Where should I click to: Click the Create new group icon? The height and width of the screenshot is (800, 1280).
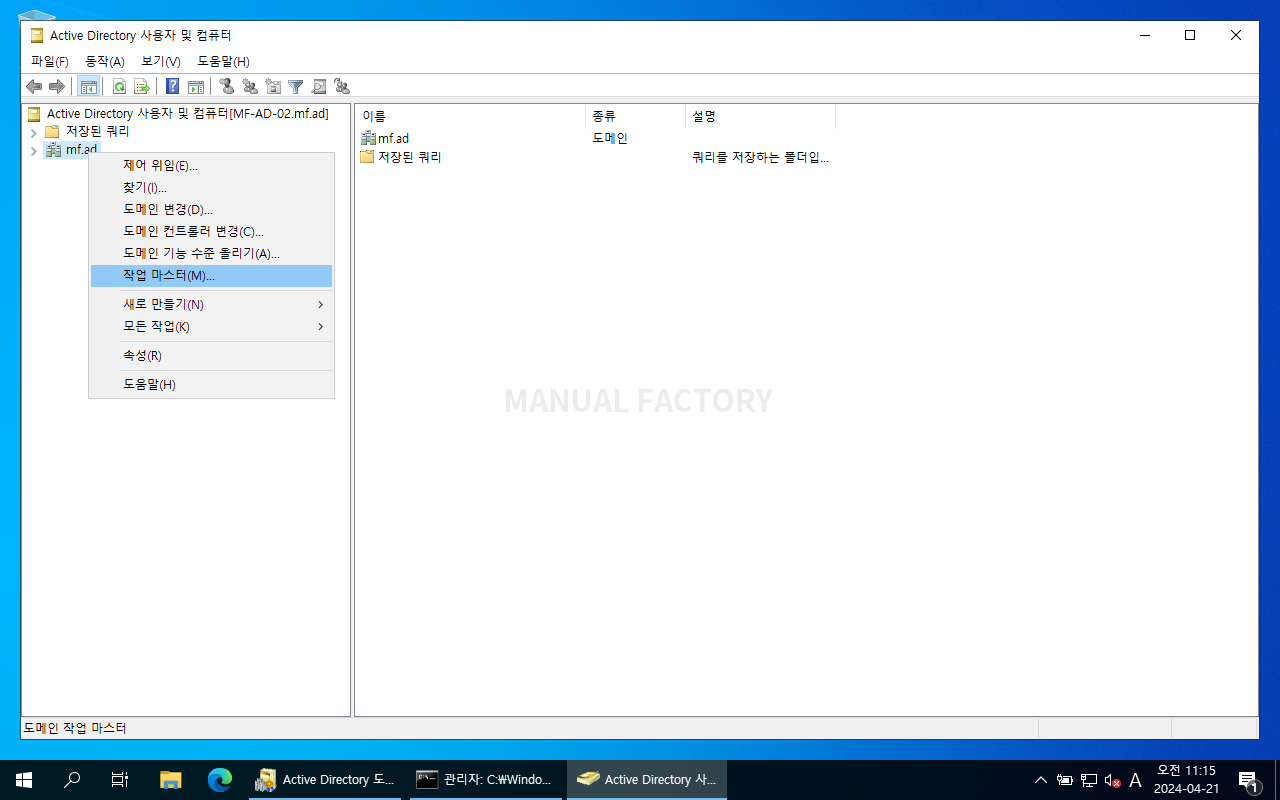tap(250, 87)
